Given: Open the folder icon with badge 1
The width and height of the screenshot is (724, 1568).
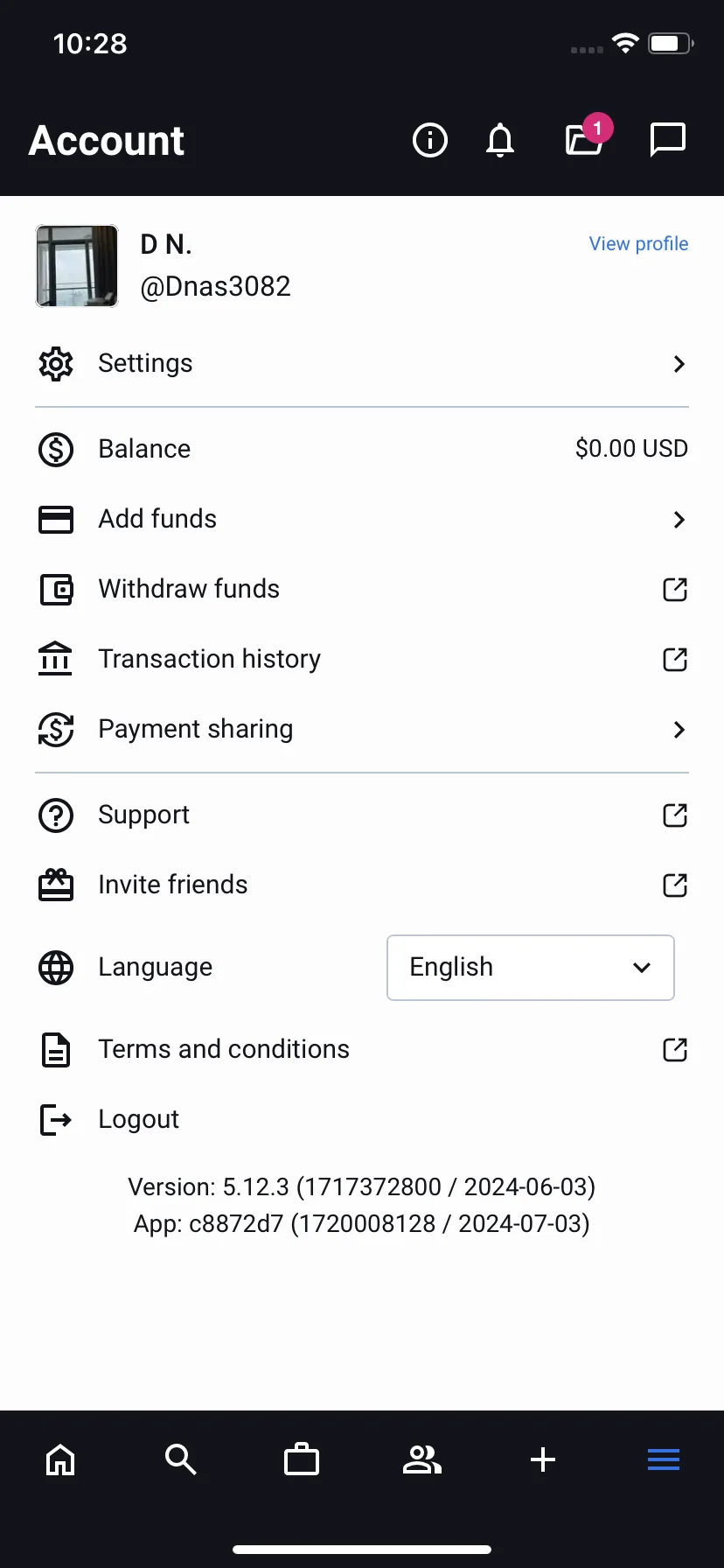Looking at the screenshot, I should 586,136.
